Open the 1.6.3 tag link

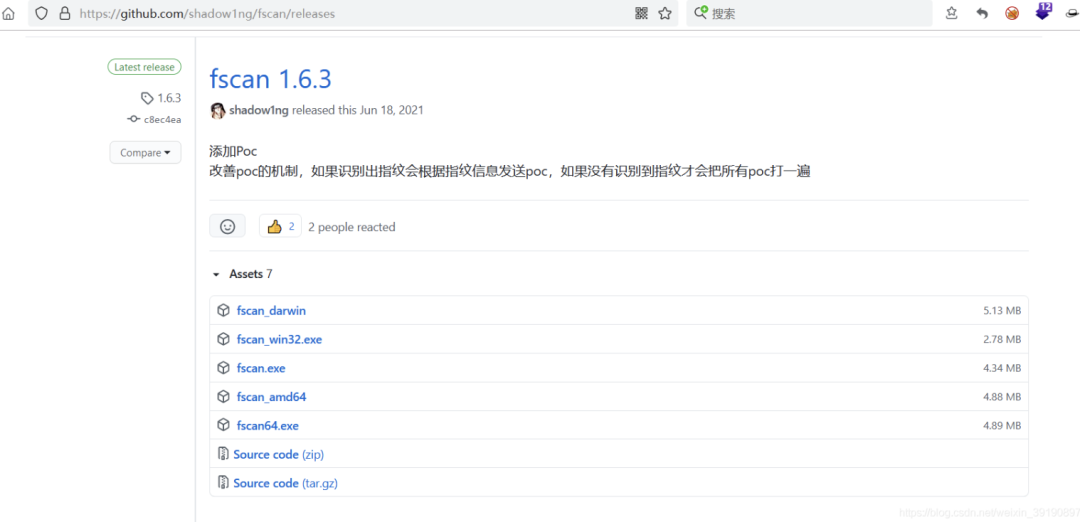169,98
